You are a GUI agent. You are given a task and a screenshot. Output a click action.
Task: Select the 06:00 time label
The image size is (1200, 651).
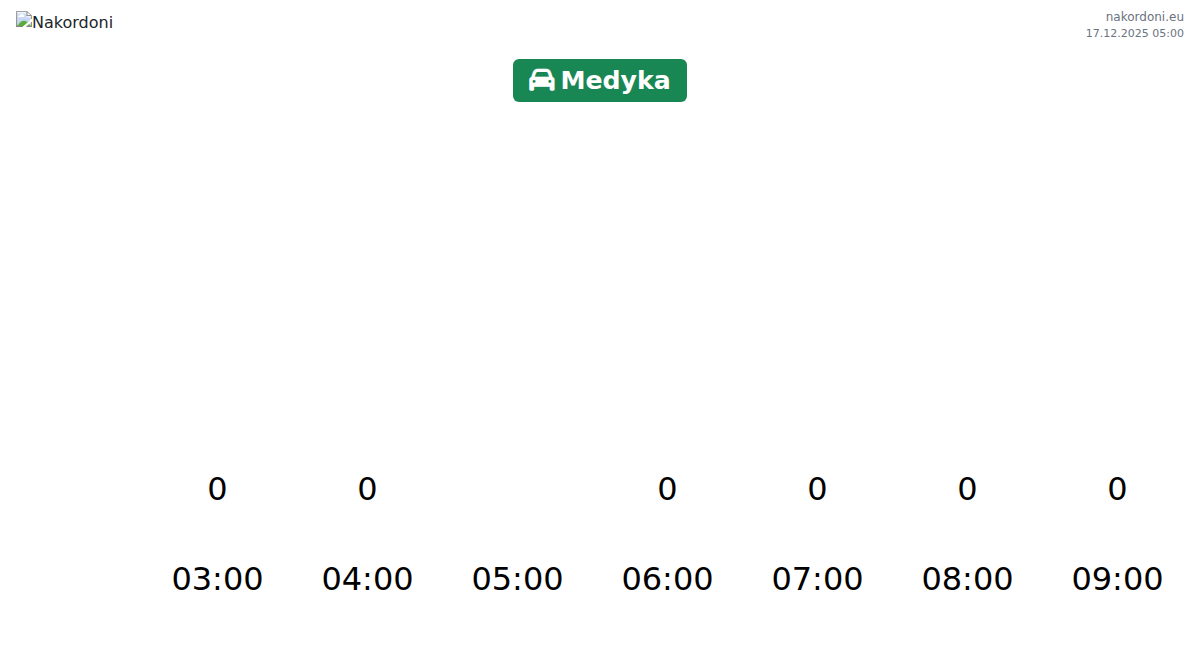point(667,579)
